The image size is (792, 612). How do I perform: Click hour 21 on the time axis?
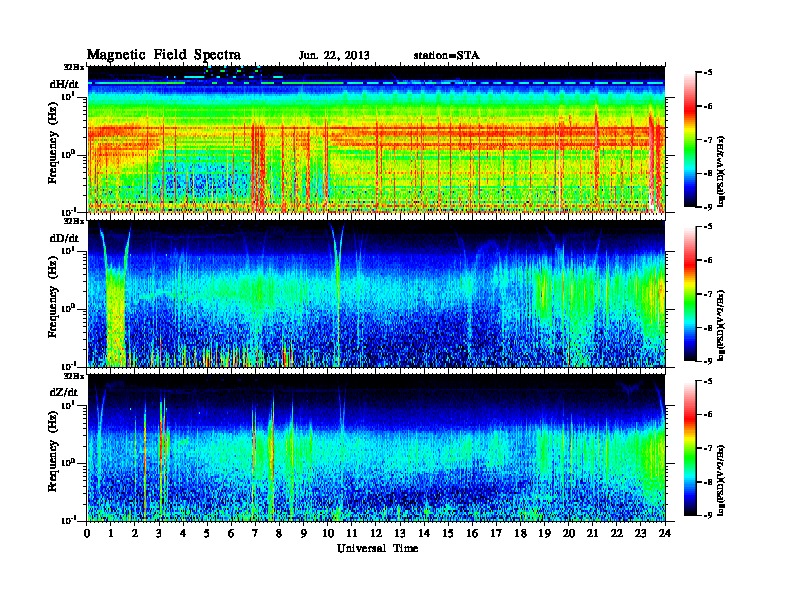(593, 533)
